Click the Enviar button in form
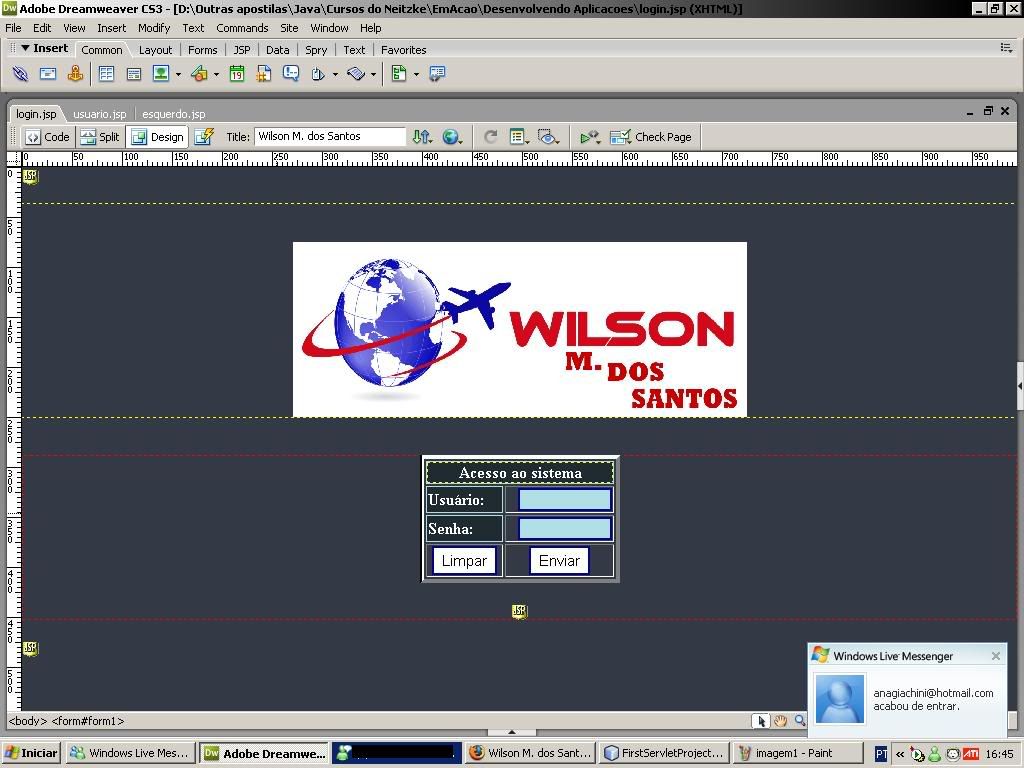 coord(559,561)
